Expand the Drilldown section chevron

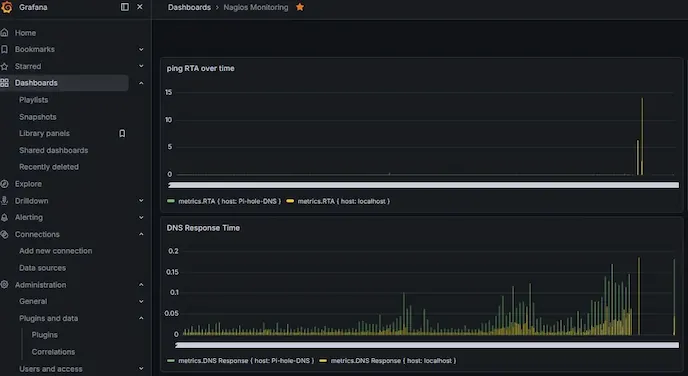141,201
